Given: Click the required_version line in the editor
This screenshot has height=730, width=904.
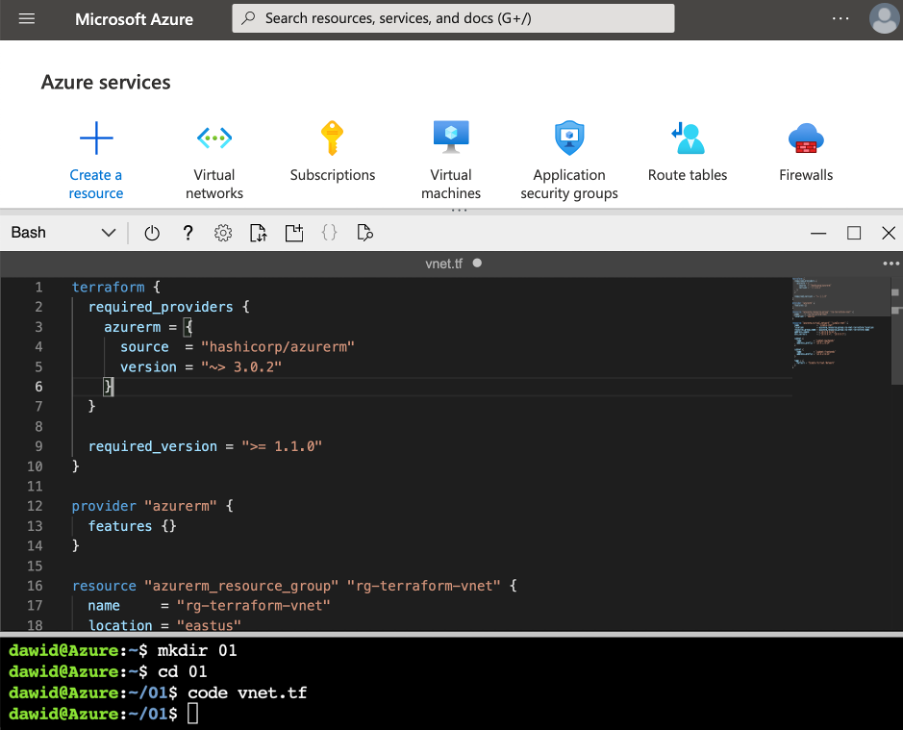Looking at the screenshot, I should pyautogui.click(x=205, y=446).
